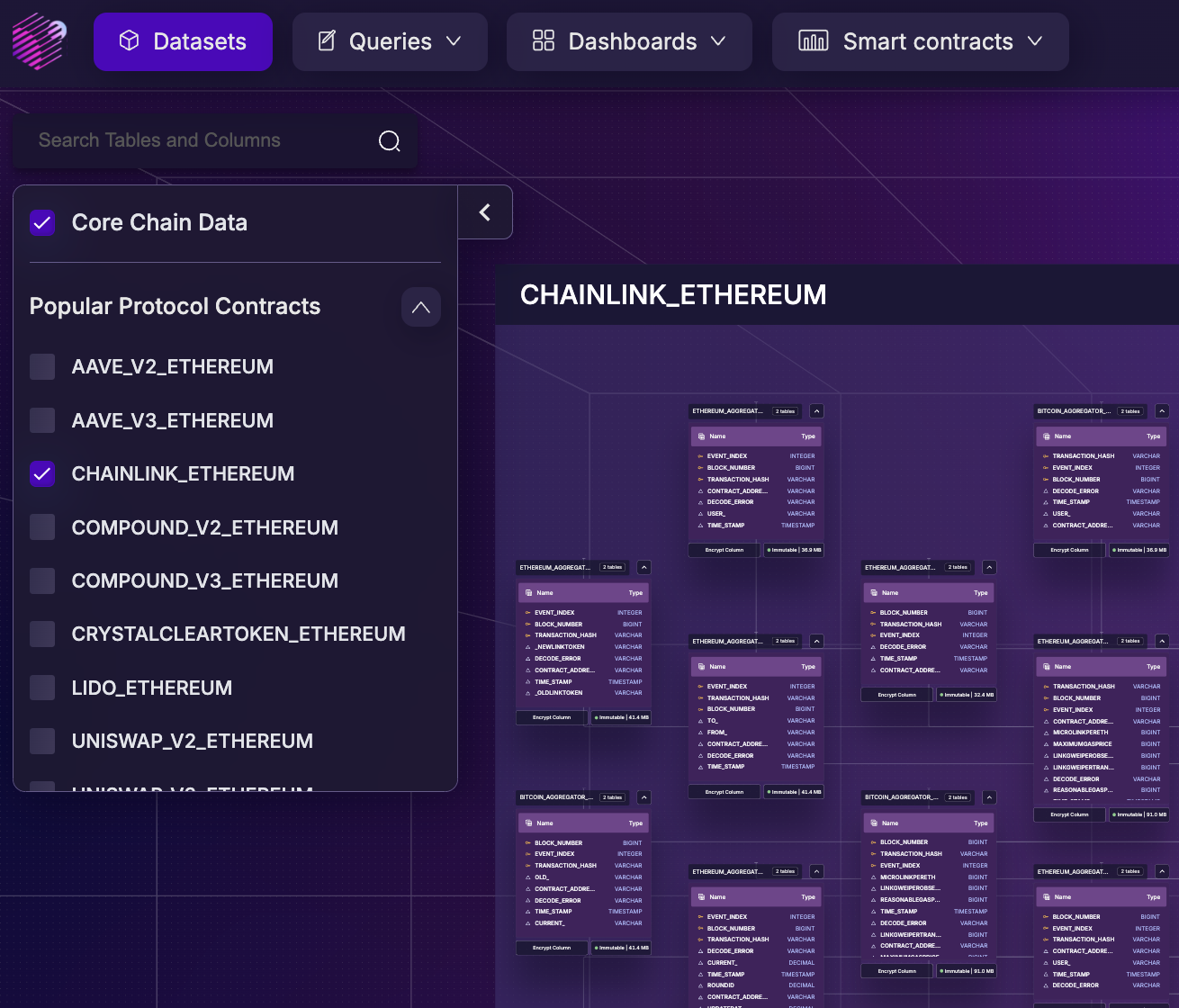Click table icon in _NEWLINKTOKEN card header

coord(528,593)
